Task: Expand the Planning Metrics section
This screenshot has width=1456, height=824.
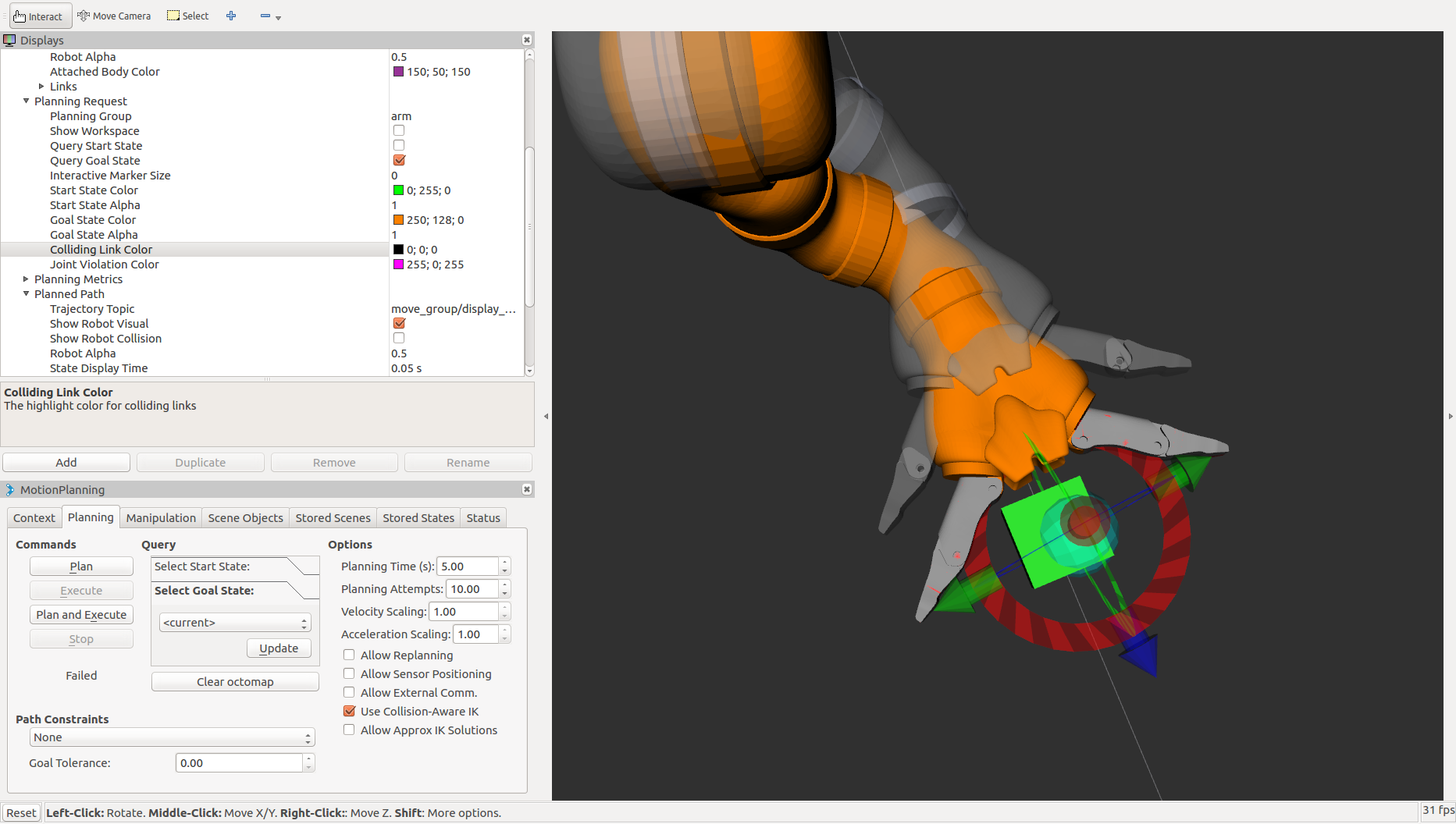Action: click(x=26, y=279)
